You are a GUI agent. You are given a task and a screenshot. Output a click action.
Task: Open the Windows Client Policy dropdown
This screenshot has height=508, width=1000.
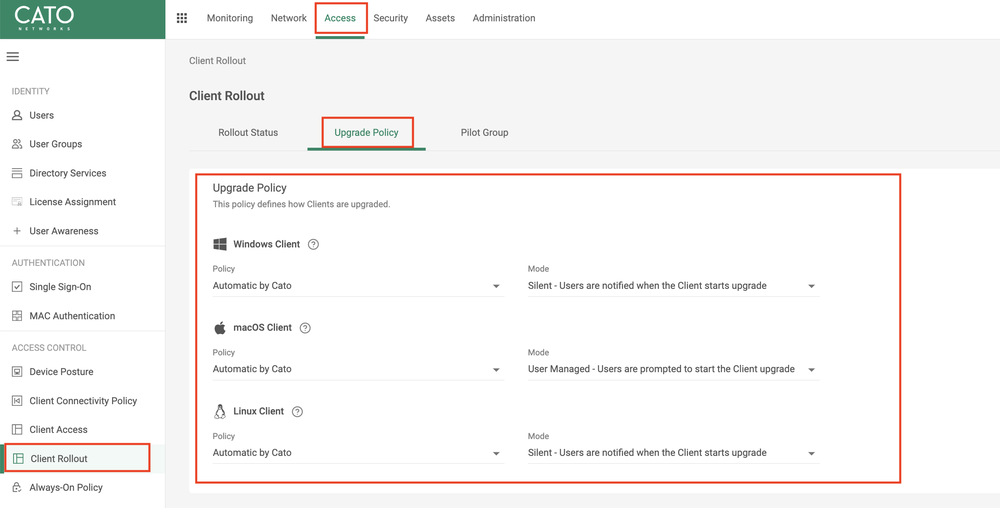pyautogui.click(x=358, y=286)
